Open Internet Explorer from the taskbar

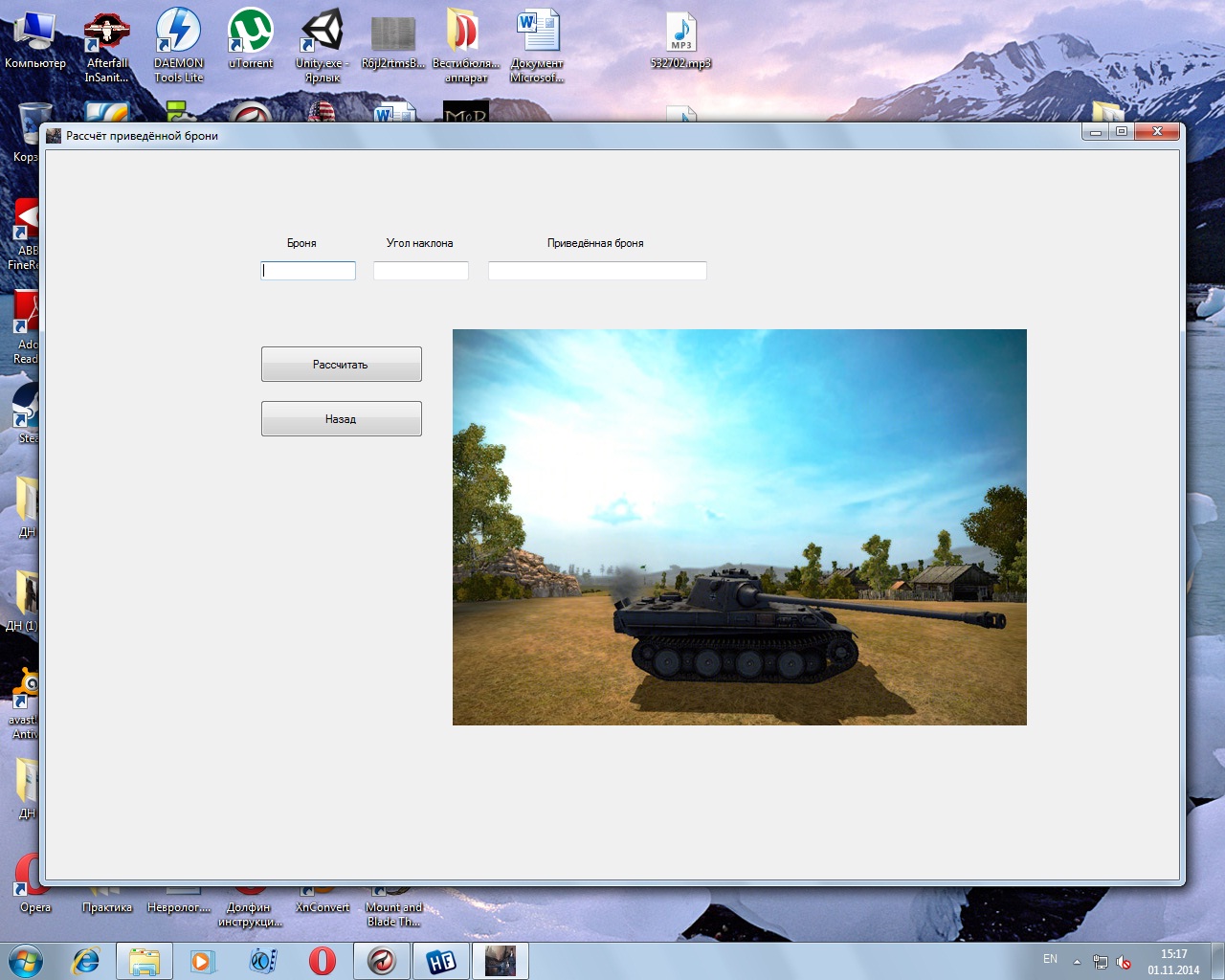(86, 960)
